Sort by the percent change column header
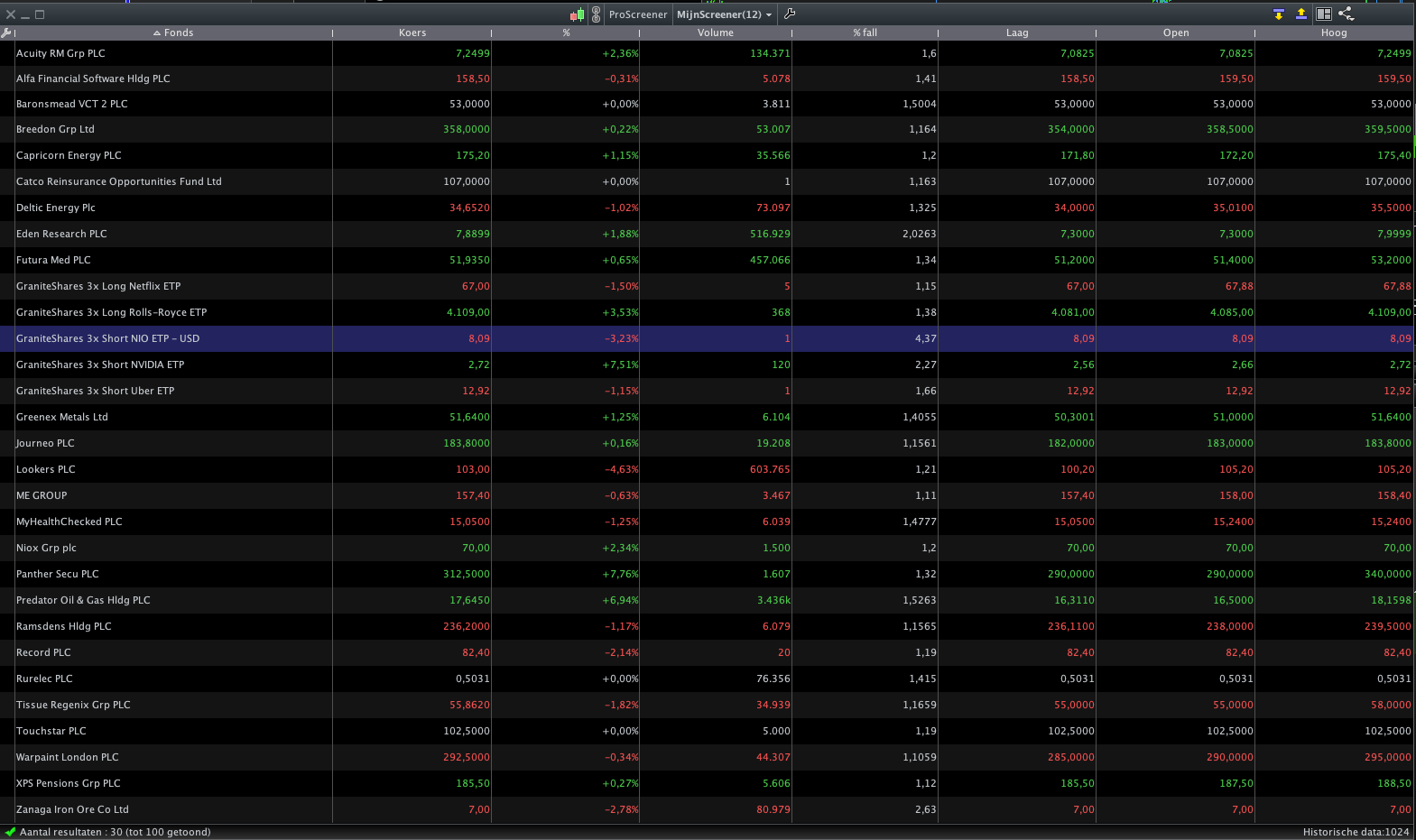This screenshot has height=840, width=1416. pyautogui.click(x=566, y=32)
